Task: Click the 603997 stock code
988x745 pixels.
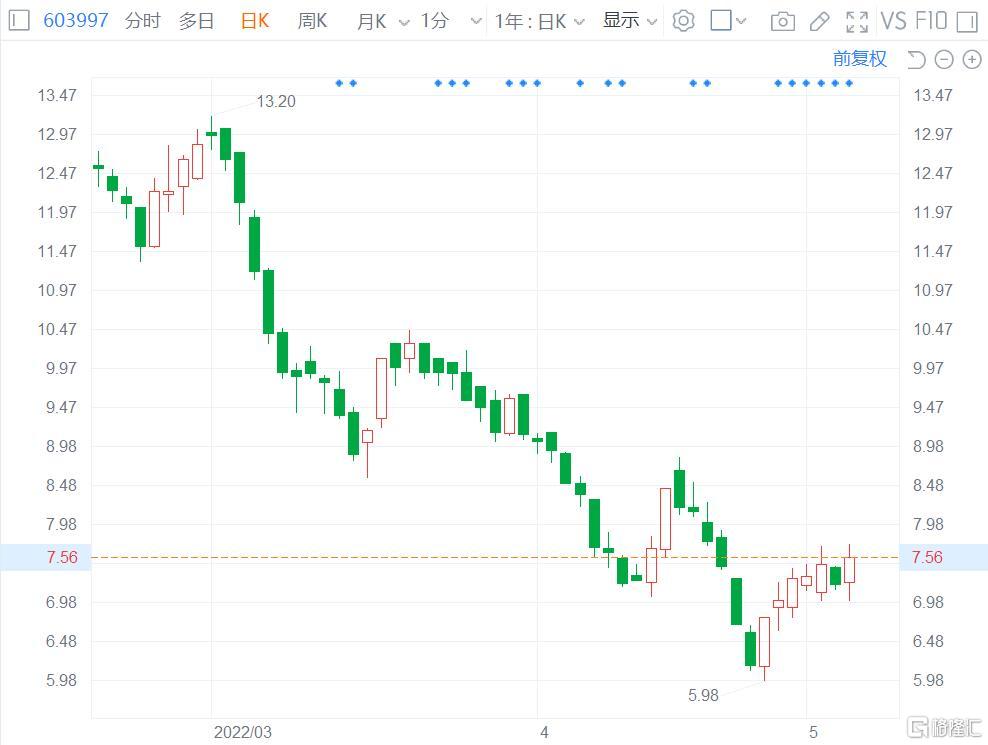Action: [76, 21]
